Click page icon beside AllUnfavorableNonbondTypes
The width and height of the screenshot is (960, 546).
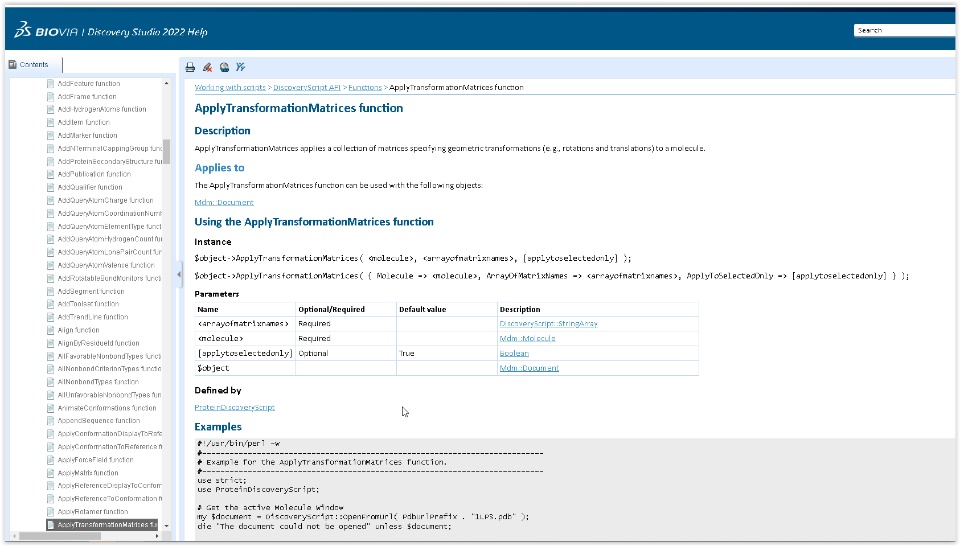coord(51,395)
